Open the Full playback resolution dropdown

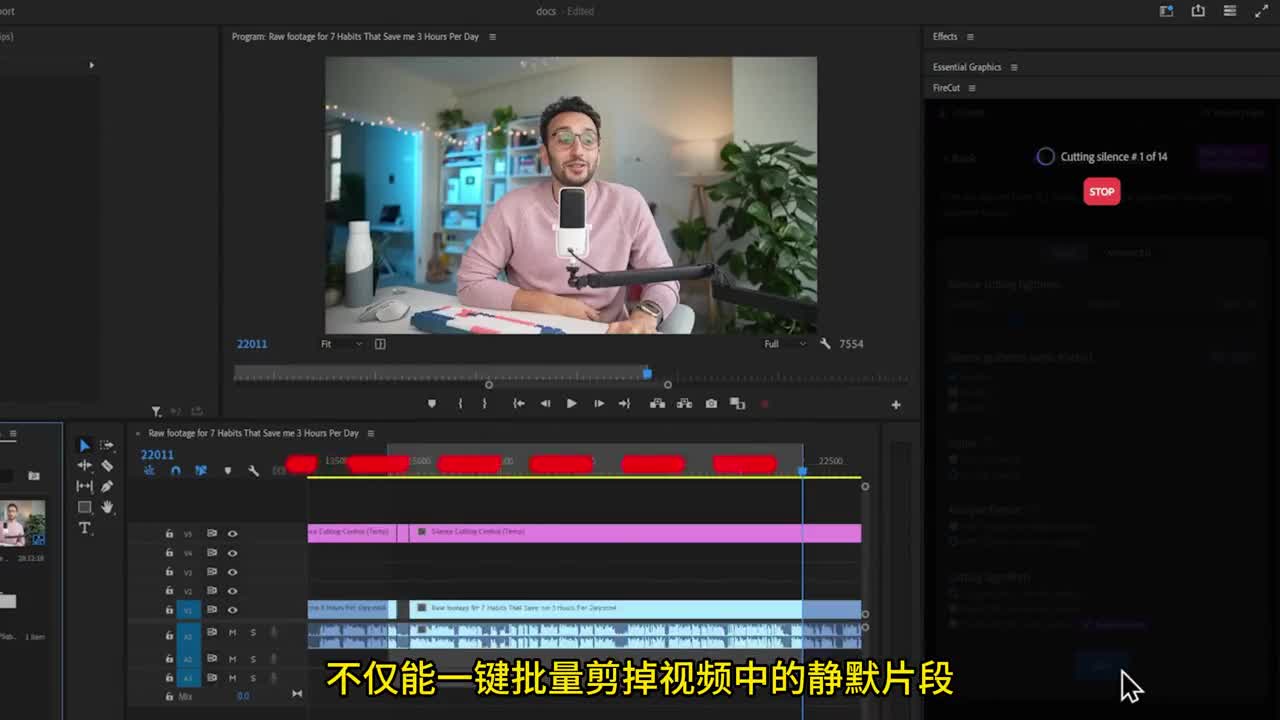tap(785, 344)
